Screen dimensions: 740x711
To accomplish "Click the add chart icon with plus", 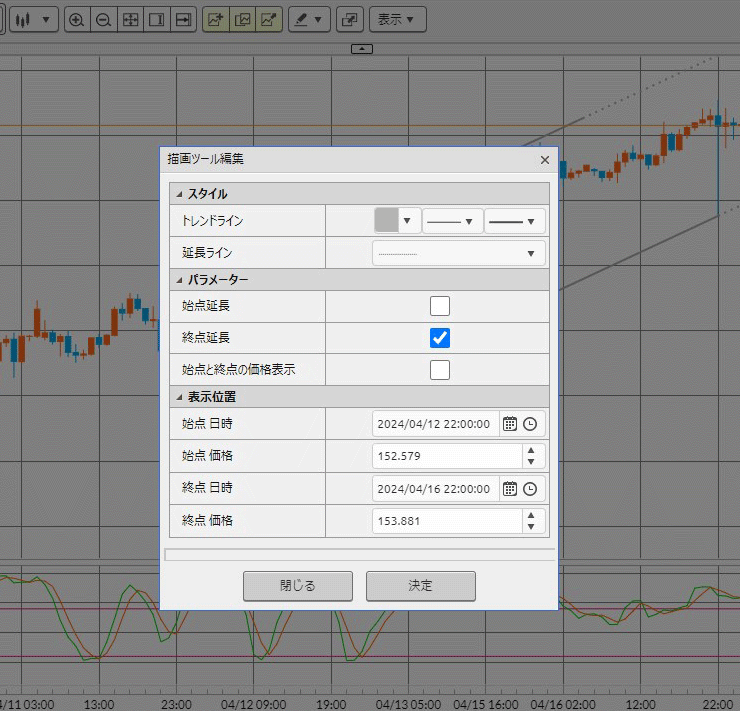I will [215, 19].
